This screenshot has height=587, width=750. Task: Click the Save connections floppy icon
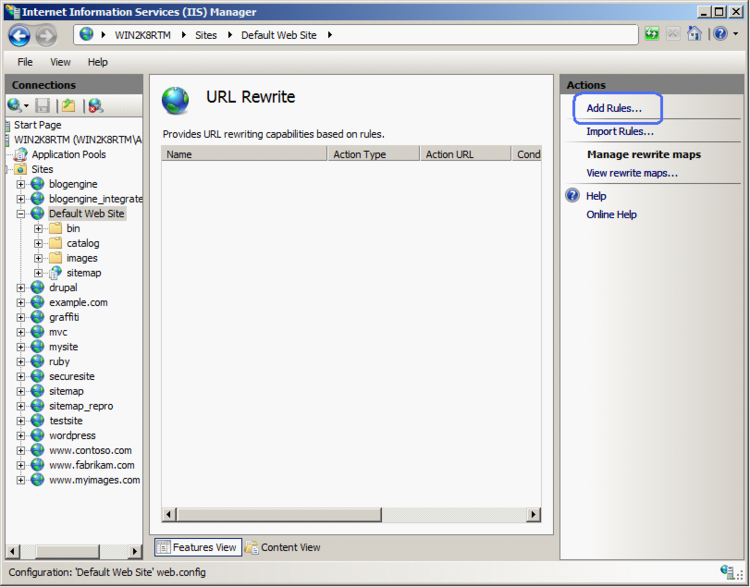click(43, 105)
